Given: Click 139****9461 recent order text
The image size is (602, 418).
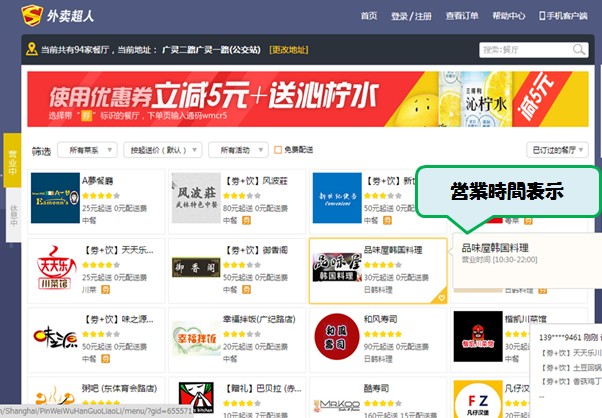Looking at the screenshot, I should click(560, 338).
